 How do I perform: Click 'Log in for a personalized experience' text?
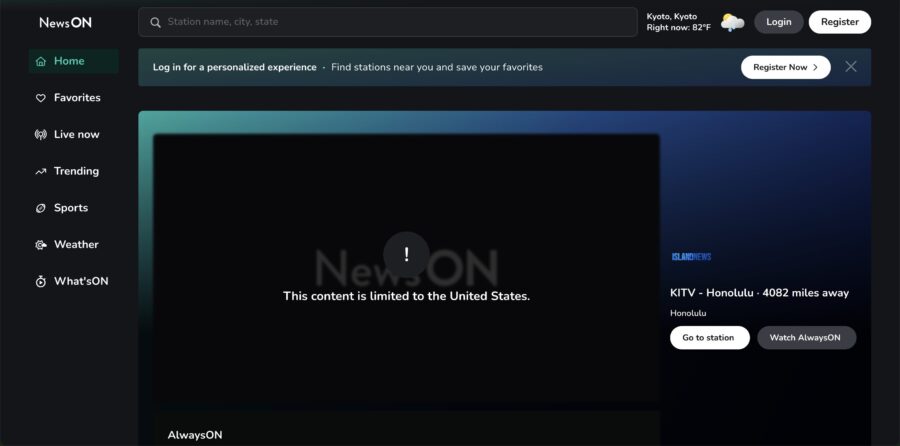pyautogui.click(x=234, y=67)
